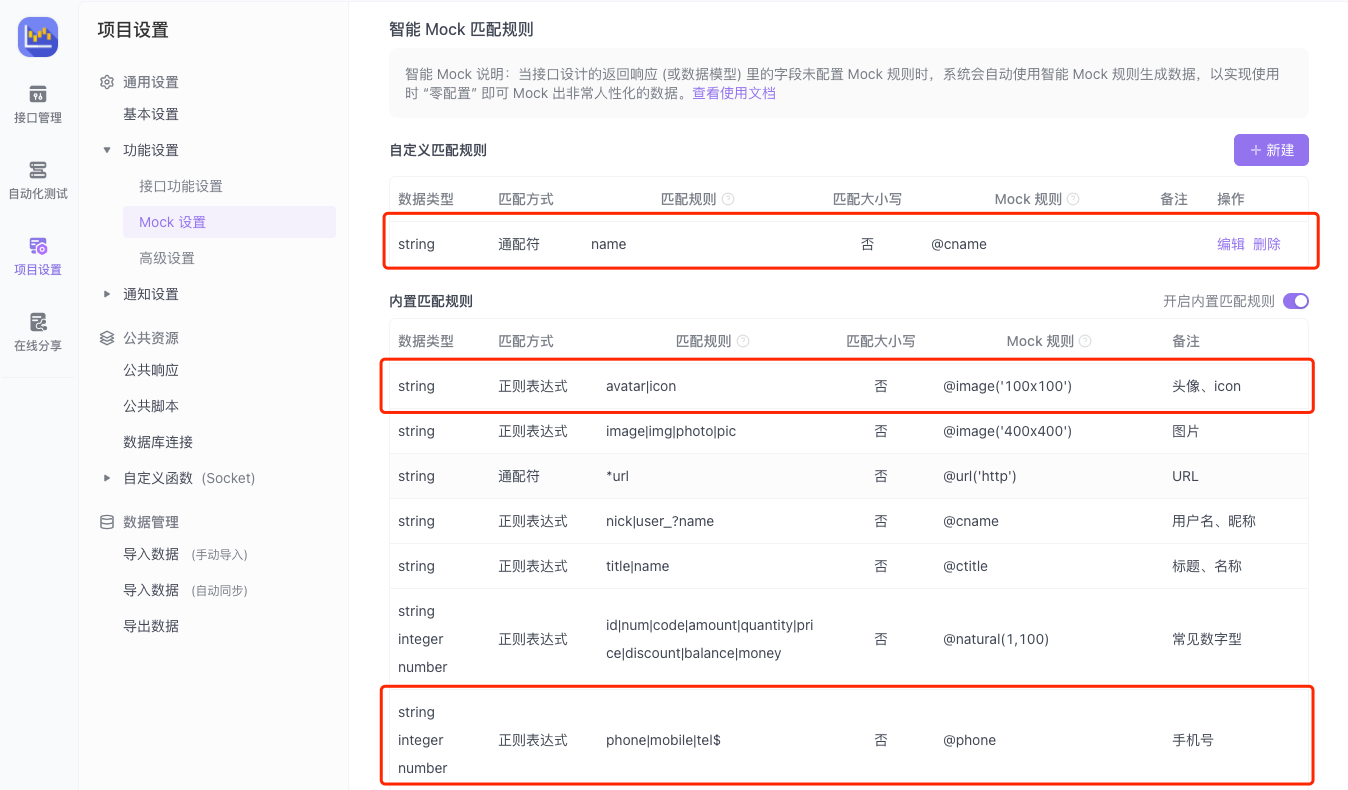Edit the name wildcard custom rule
The width and height of the screenshot is (1348, 790).
pyautogui.click(x=1231, y=243)
